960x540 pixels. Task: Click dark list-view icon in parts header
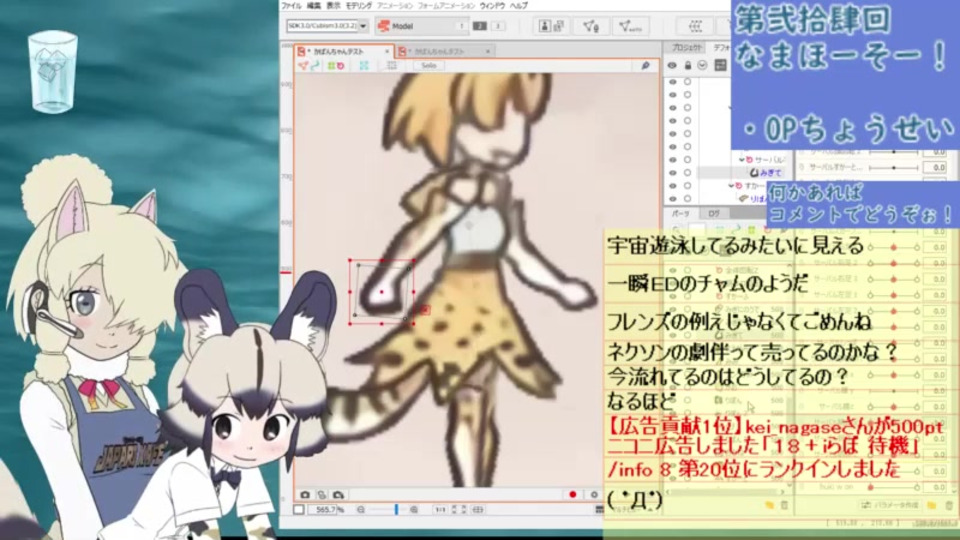(720, 65)
